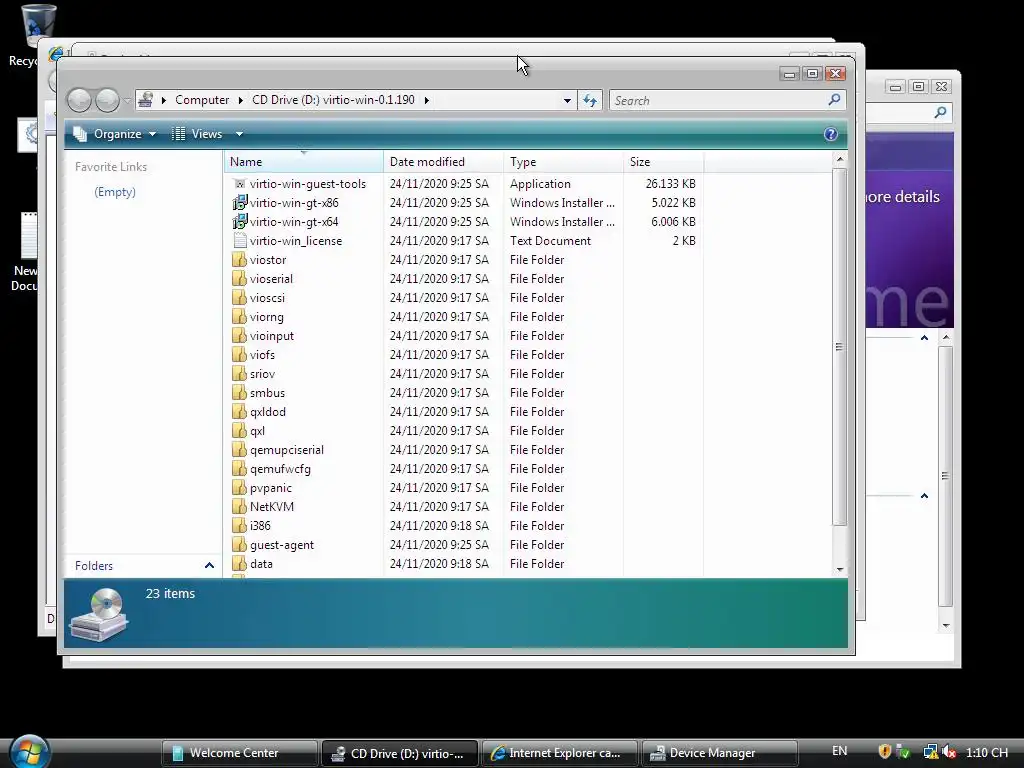Screen dimensions: 1024x768
Task: Open the virtio-win-guest-tools application icon
Action: [240, 184]
